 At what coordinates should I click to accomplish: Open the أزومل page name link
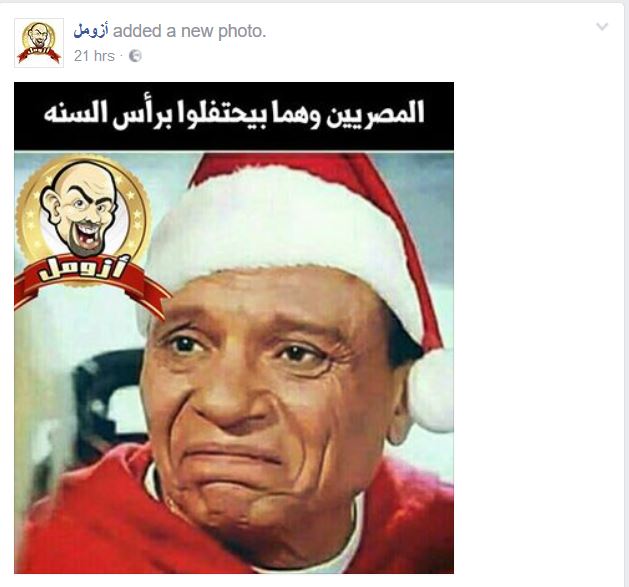[x=91, y=31]
